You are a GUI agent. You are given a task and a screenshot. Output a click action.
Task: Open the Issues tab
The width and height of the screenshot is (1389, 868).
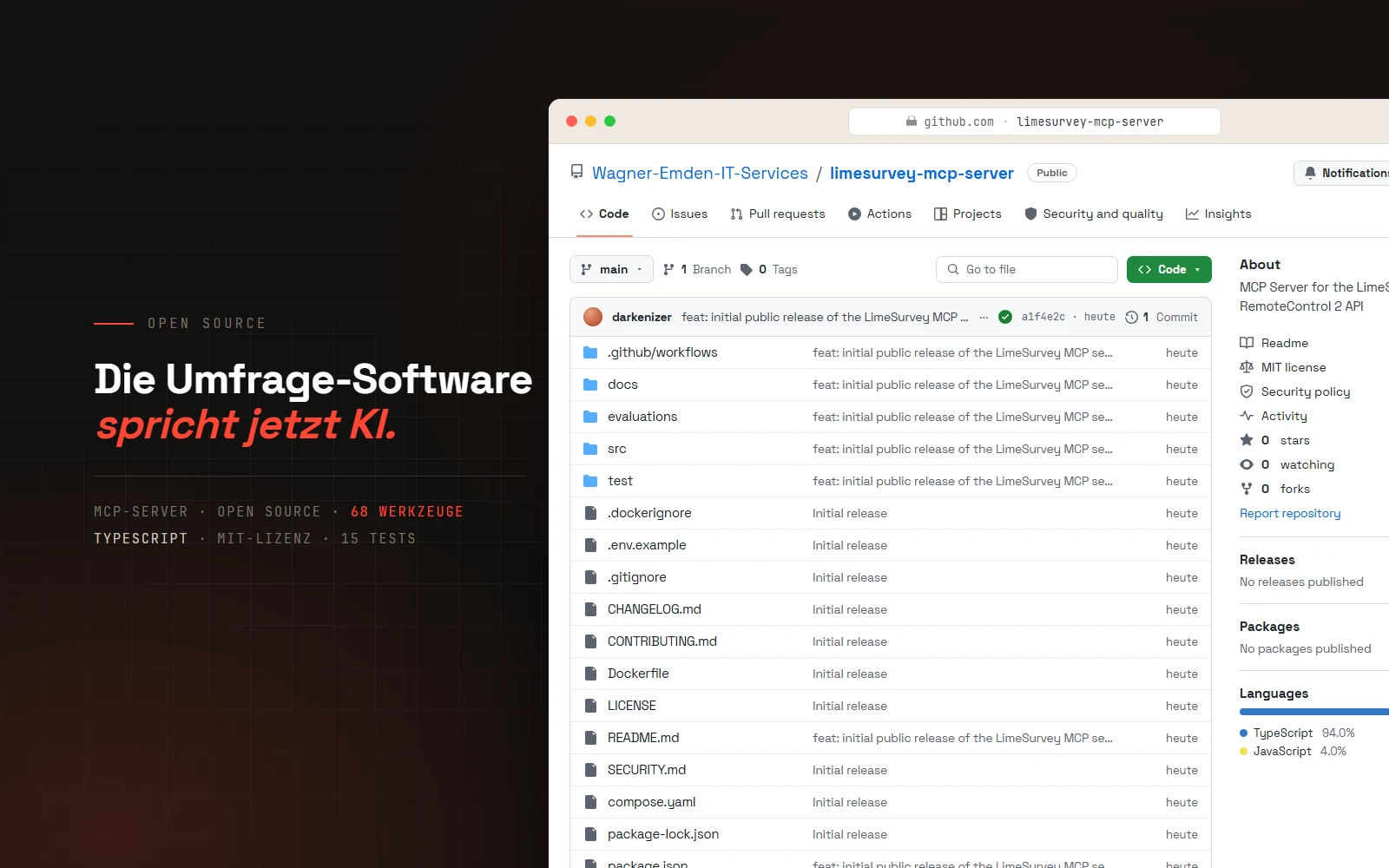(x=680, y=214)
